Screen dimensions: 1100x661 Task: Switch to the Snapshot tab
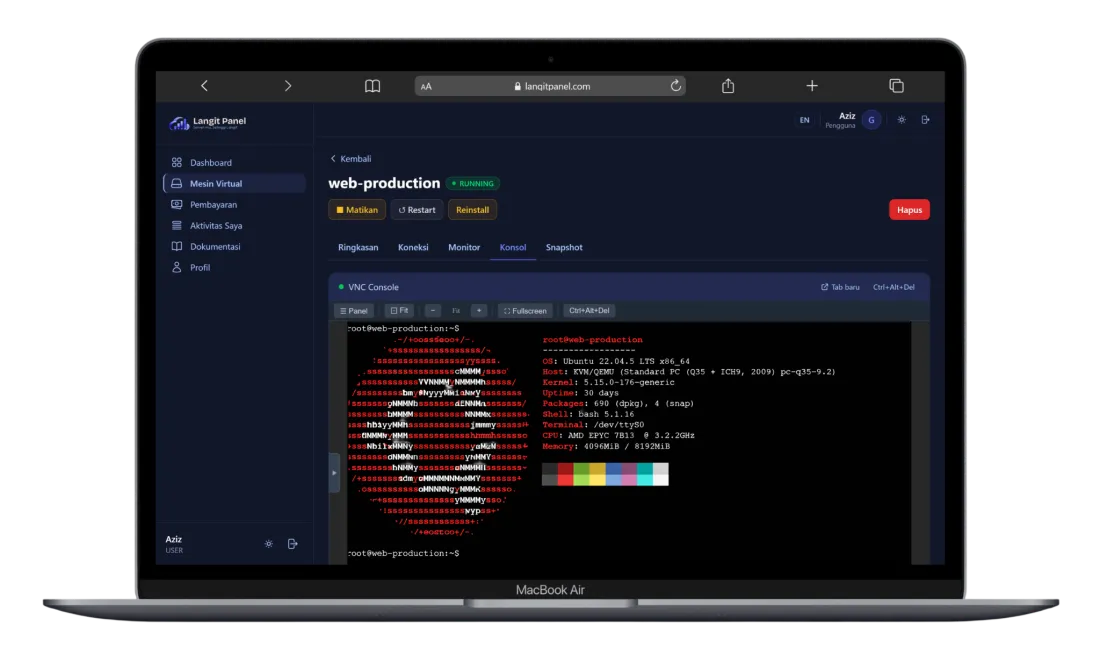pos(564,247)
